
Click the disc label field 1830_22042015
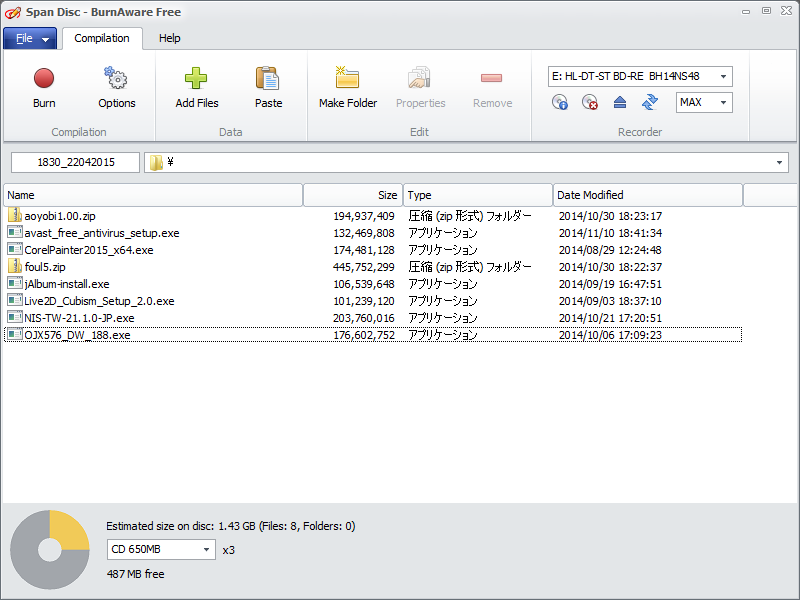76,162
